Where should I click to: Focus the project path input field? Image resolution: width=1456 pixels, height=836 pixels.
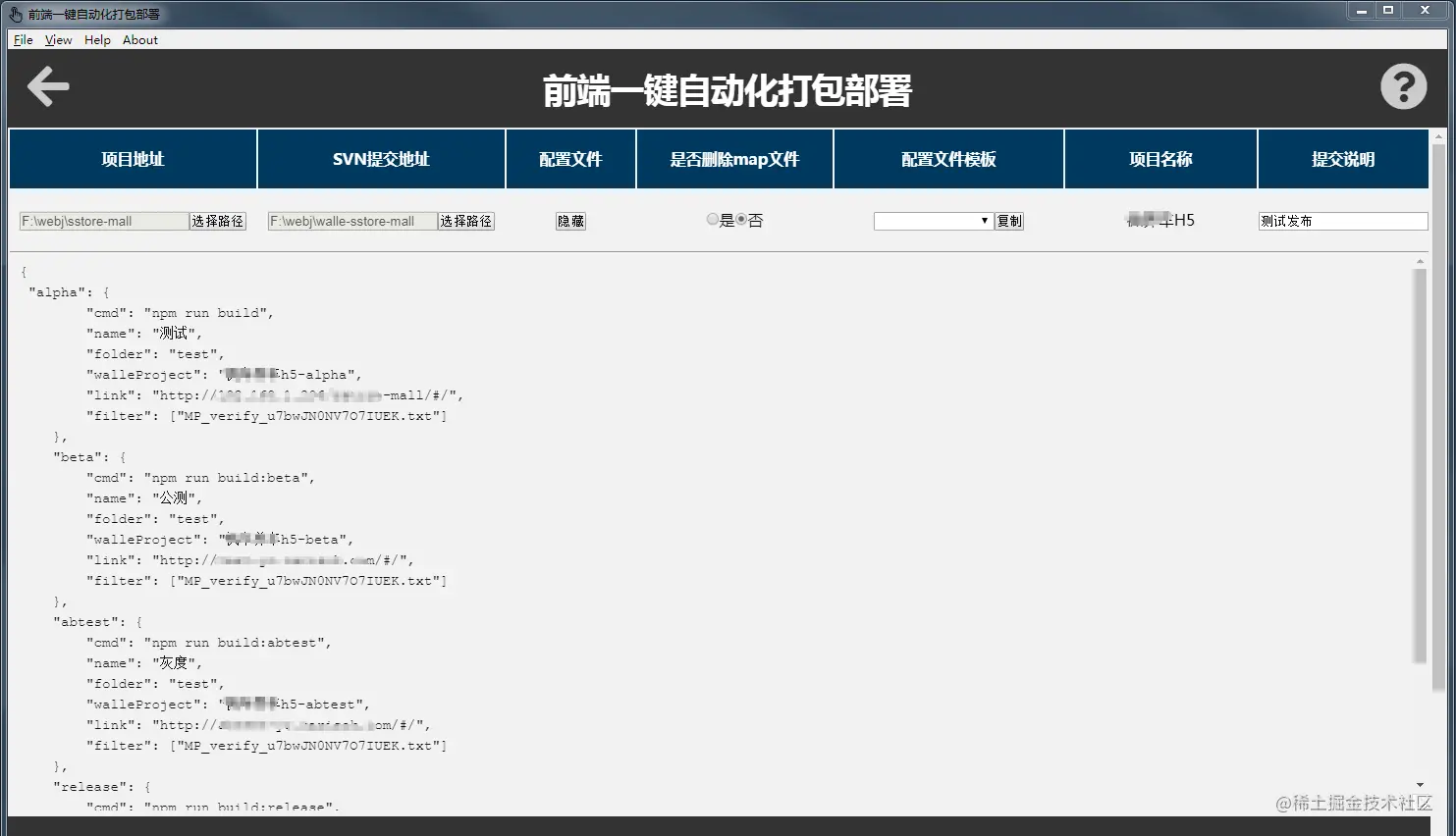pos(104,222)
